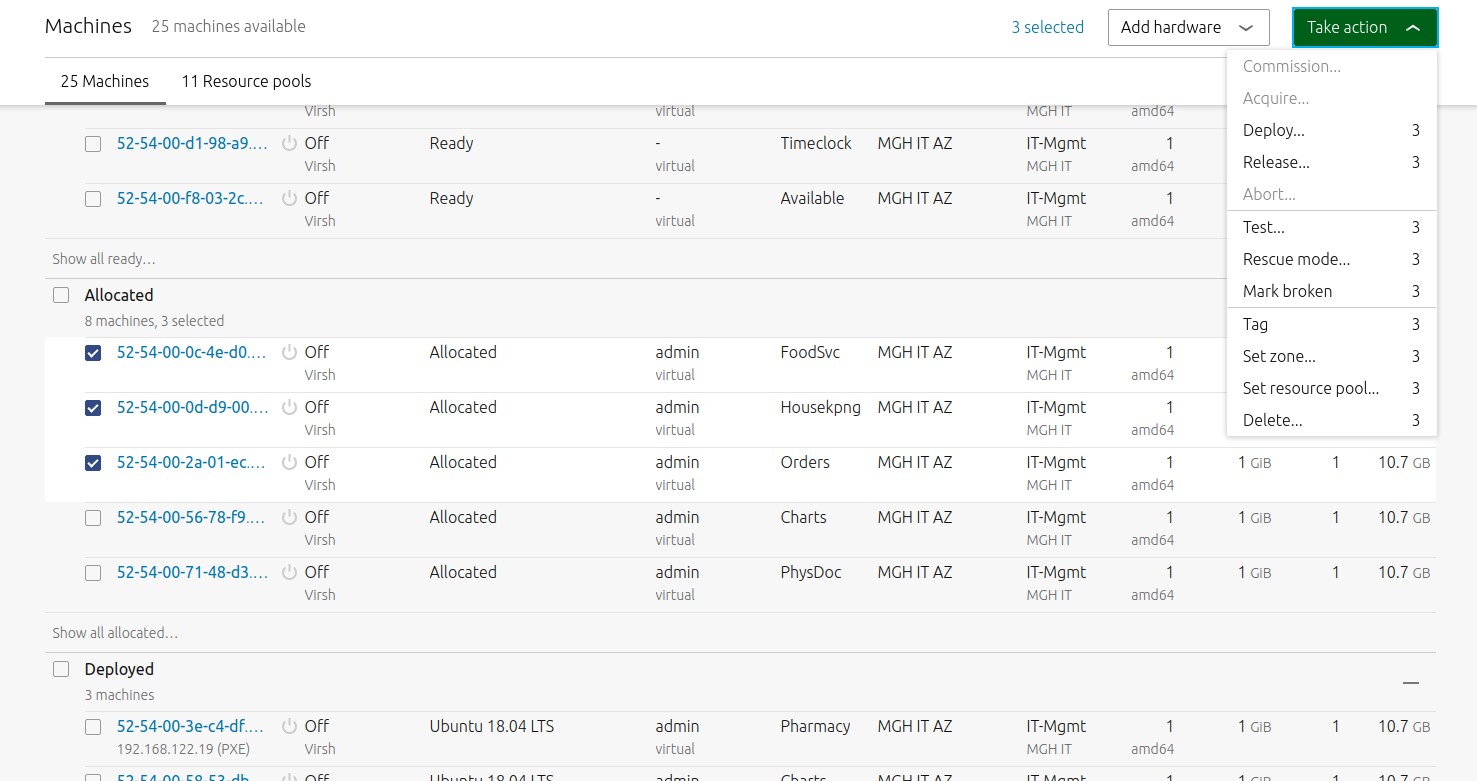
Task: Open the Add hardware dropdown
Action: coord(1188,28)
